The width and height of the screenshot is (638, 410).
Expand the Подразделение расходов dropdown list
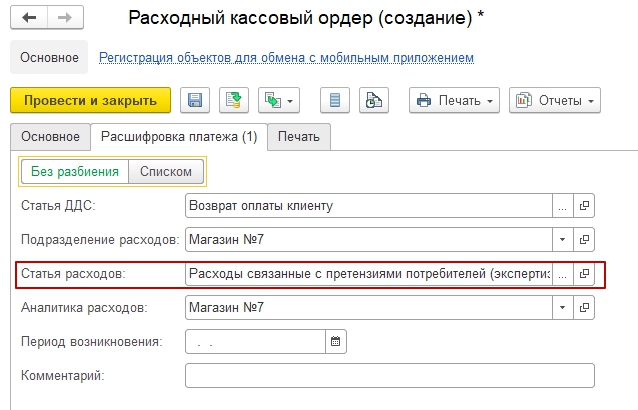click(x=562, y=239)
